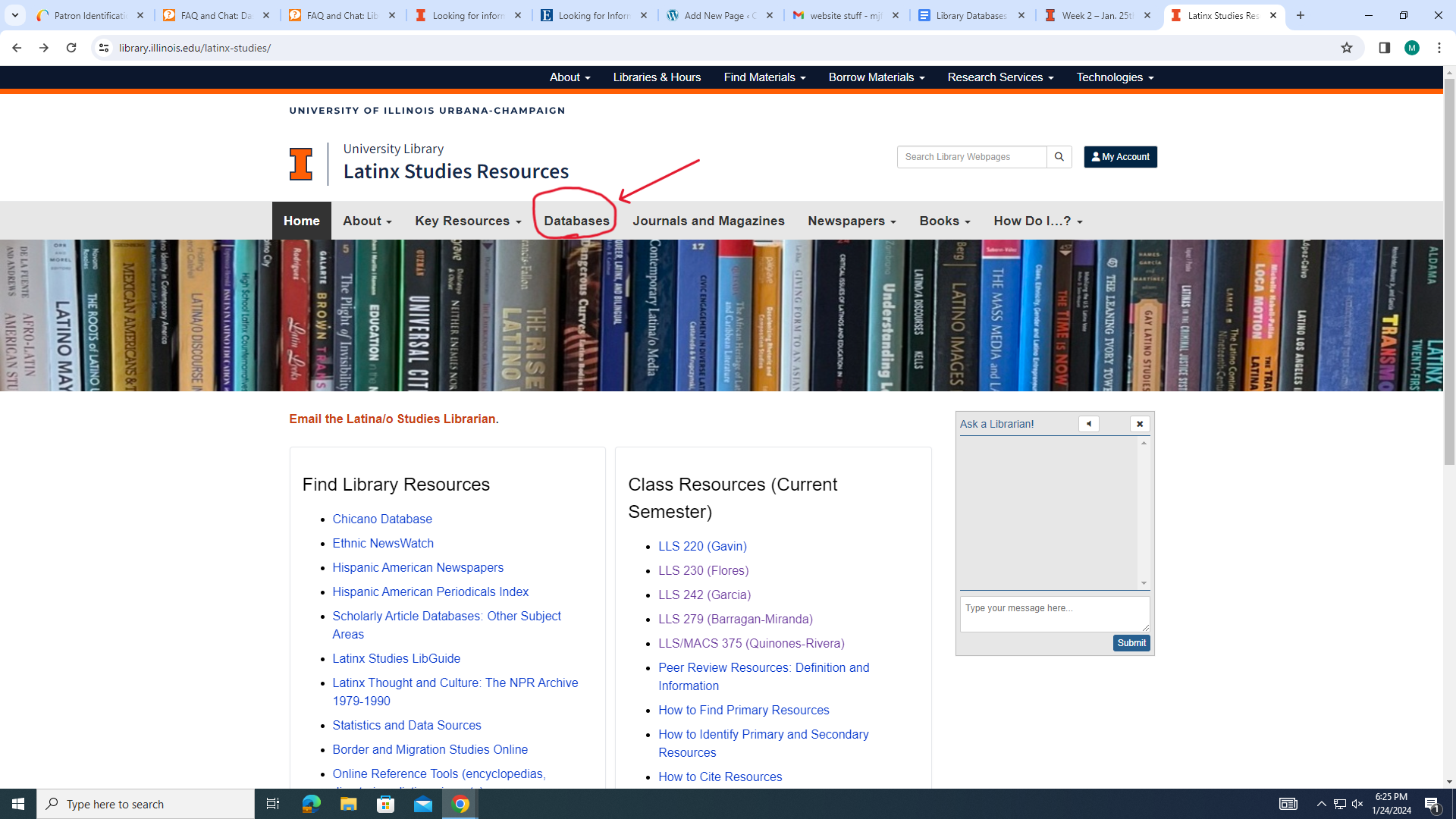This screenshot has width=1456, height=819.
Task: Click the My Account button
Action: pyautogui.click(x=1120, y=157)
